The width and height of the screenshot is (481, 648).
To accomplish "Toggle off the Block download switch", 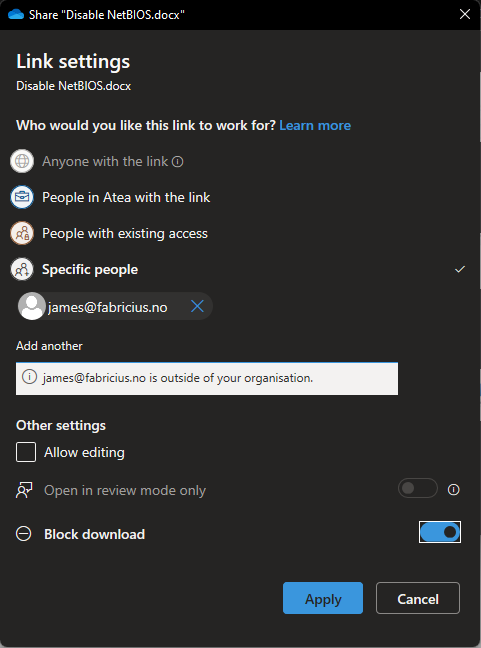I will coord(440,532).
